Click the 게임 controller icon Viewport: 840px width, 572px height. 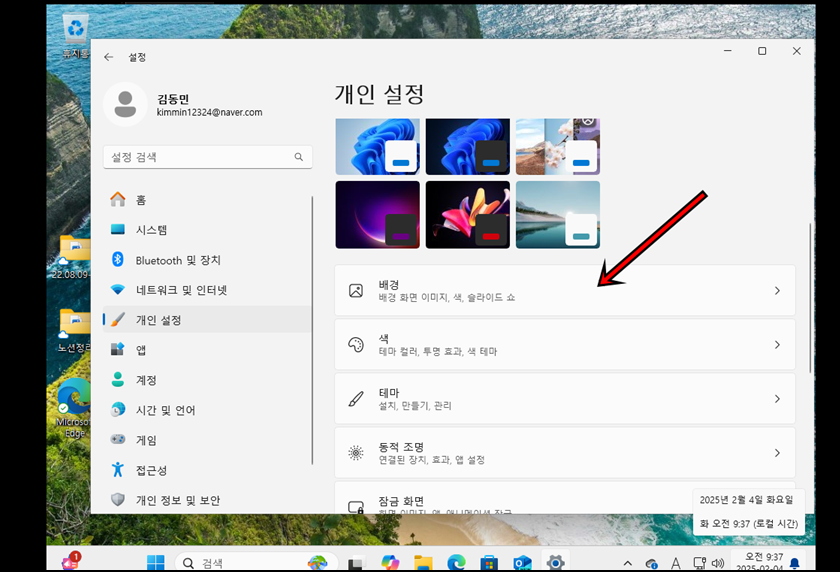(118, 439)
